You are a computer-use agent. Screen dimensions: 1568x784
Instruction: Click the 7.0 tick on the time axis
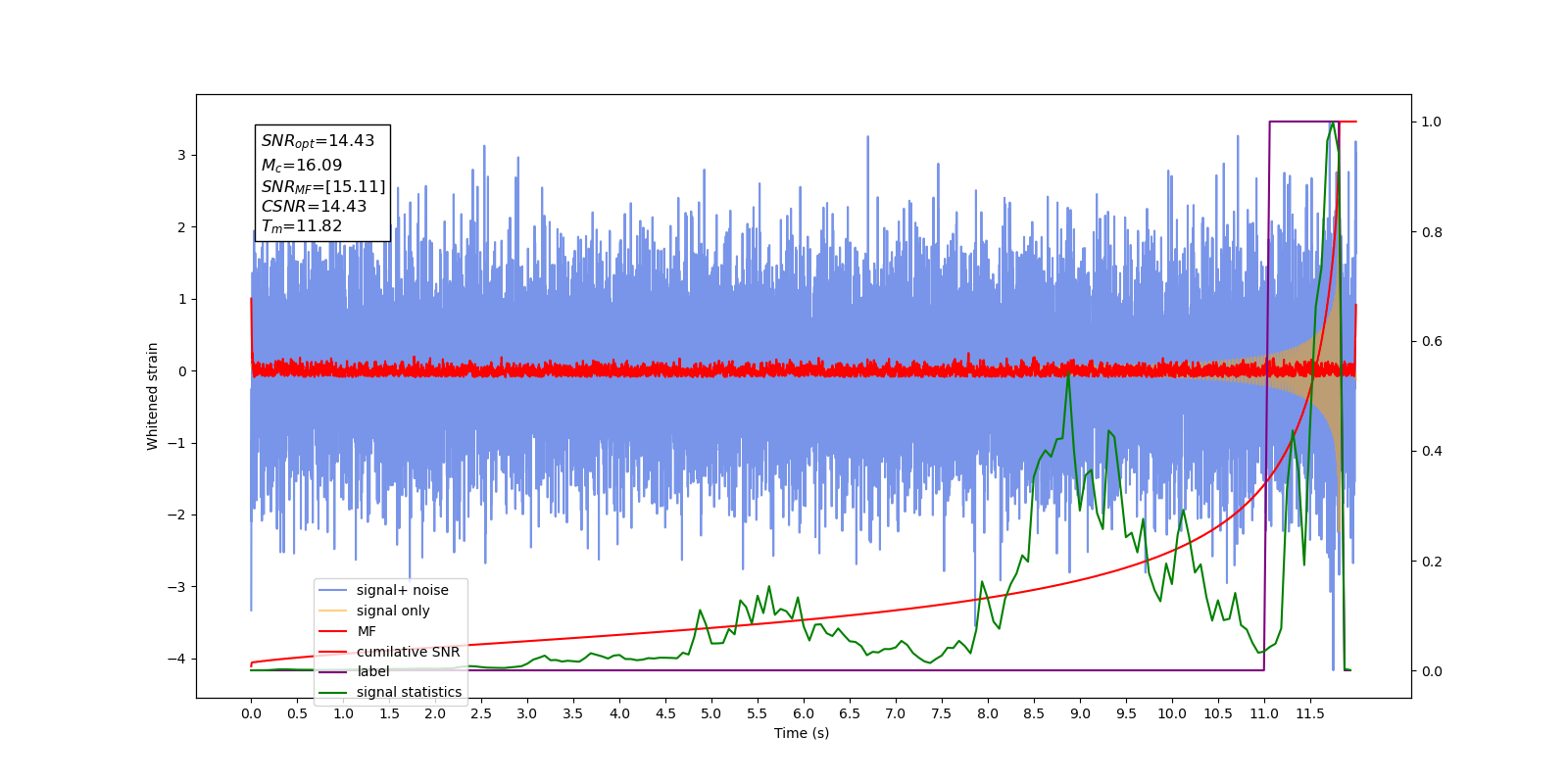pos(896,713)
